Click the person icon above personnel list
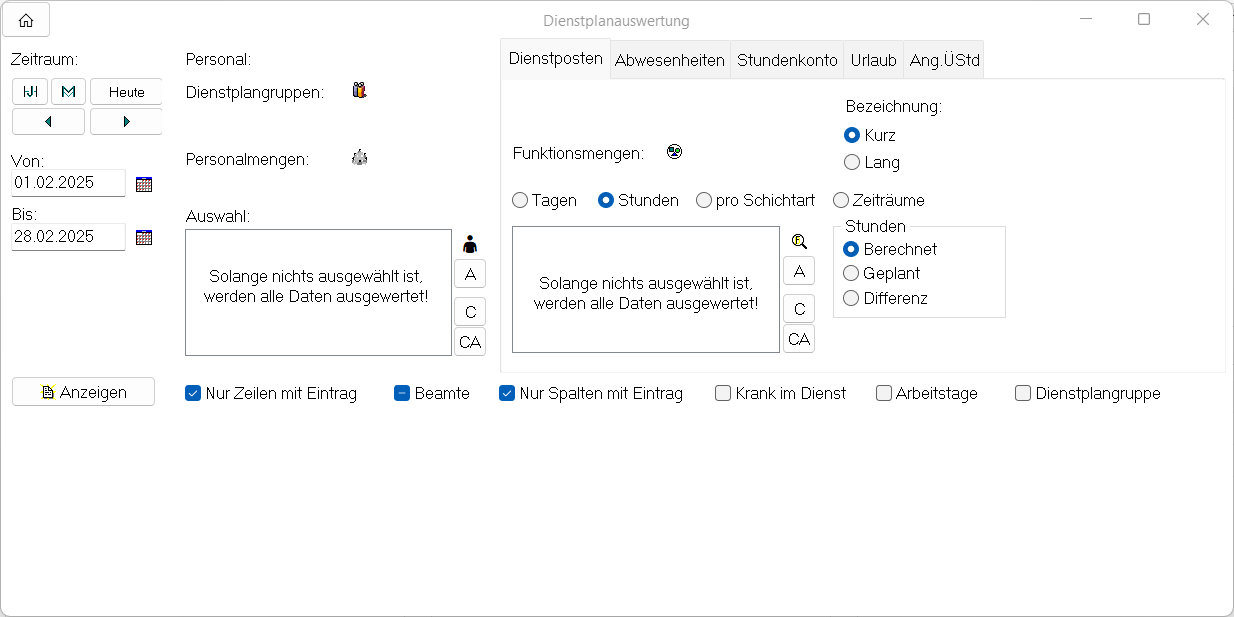This screenshot has height=617, width=1234. pos(470,244)
